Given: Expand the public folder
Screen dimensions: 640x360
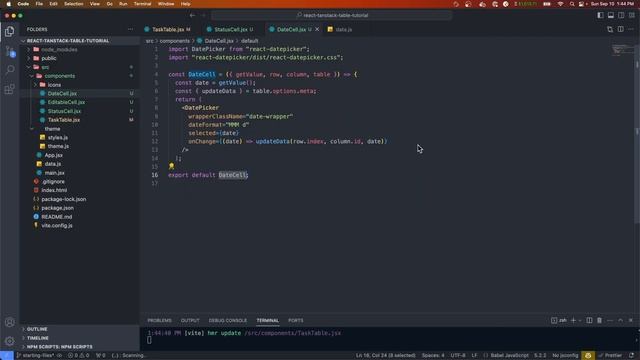Looking at the screenshot, I should tap(80, 58).
